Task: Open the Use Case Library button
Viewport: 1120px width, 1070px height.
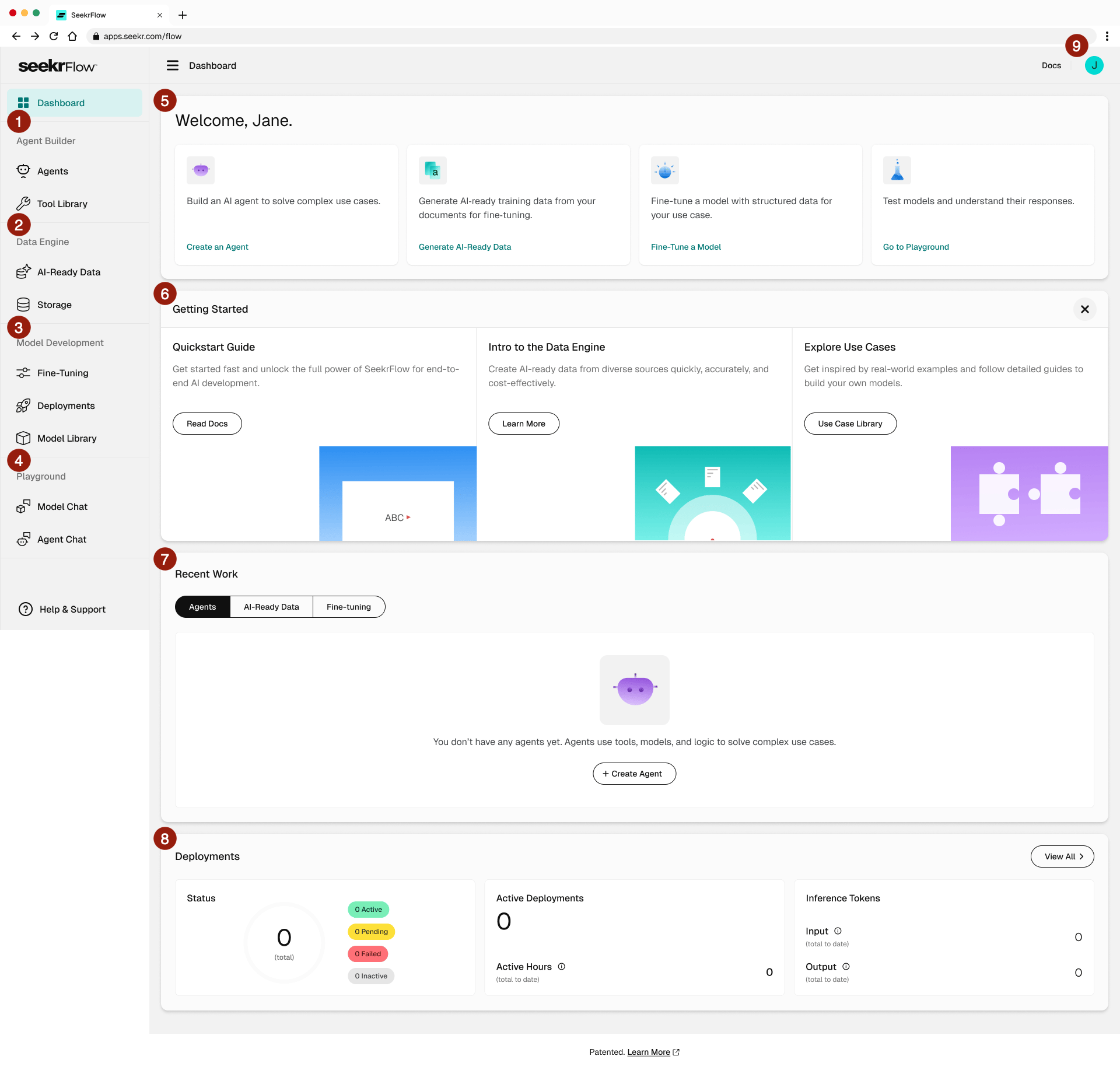Action: 850,424
